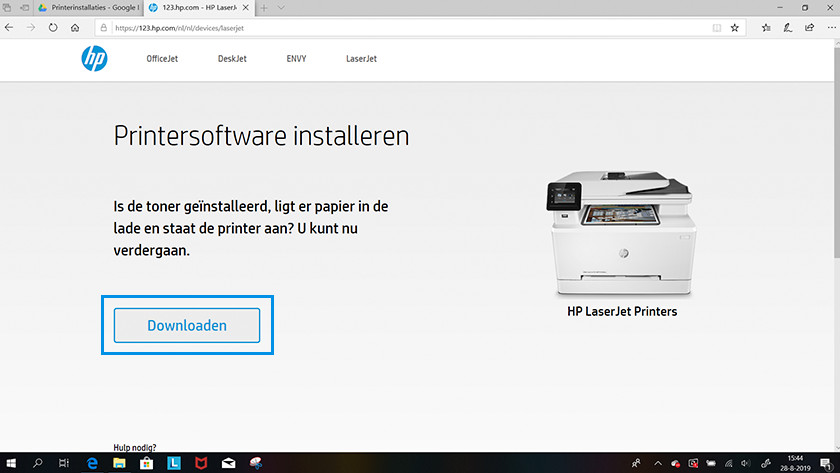Switch to the Printerinstallaties Google tab
Viewport: 840px width, 473px height.
[88, 7]
